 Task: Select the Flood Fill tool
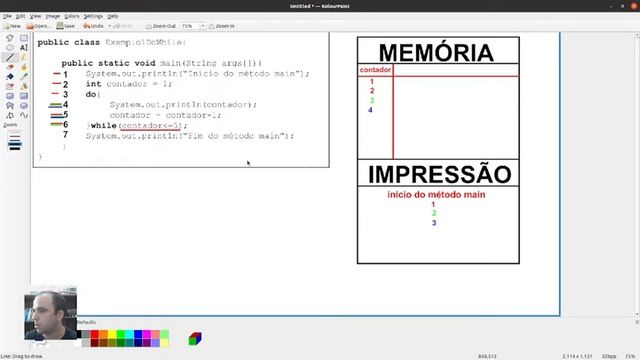10,77
